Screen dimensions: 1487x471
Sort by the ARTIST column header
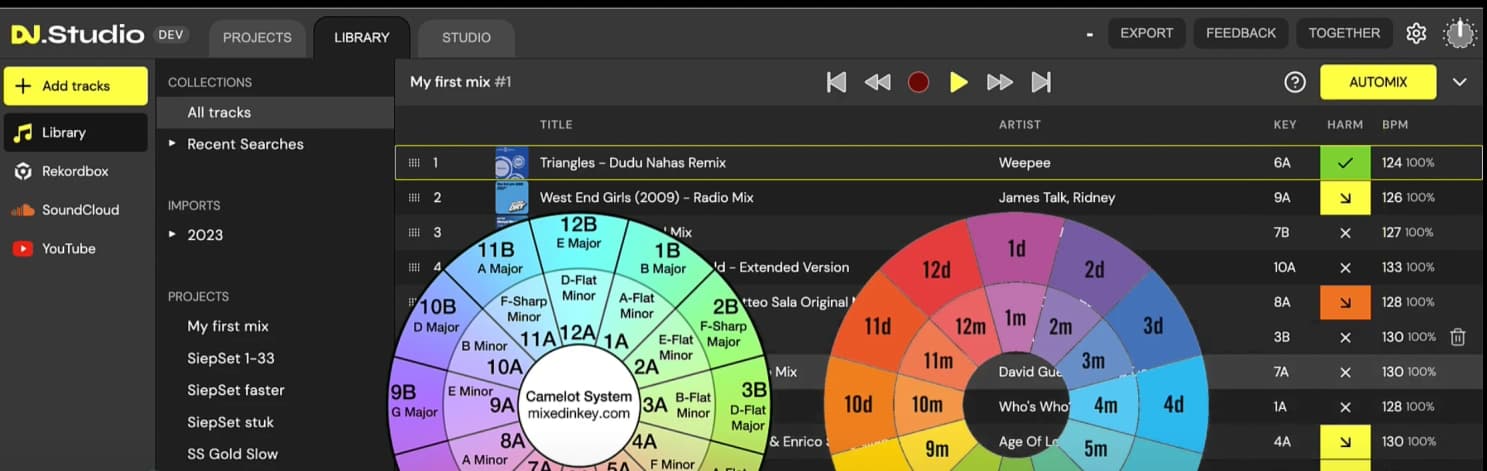coord(1020,125)
